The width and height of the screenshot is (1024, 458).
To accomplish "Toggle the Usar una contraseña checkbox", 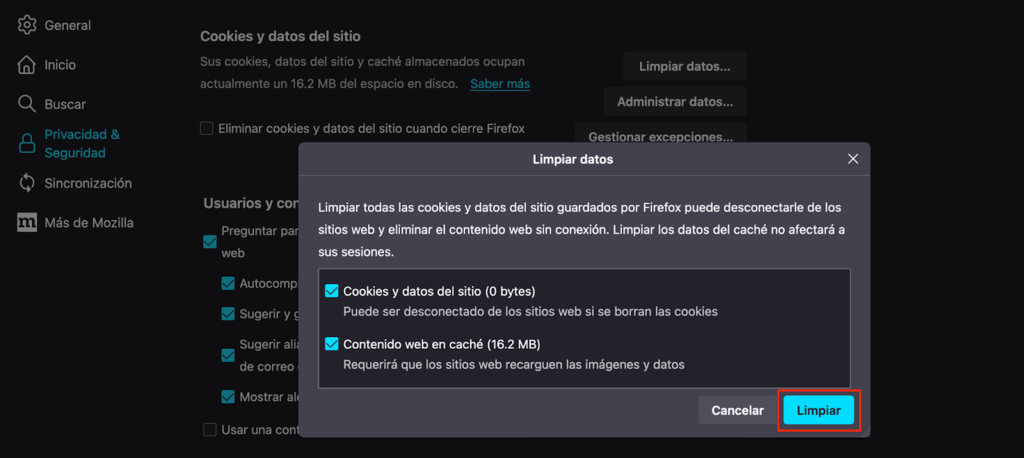I will tap(210, 430).
